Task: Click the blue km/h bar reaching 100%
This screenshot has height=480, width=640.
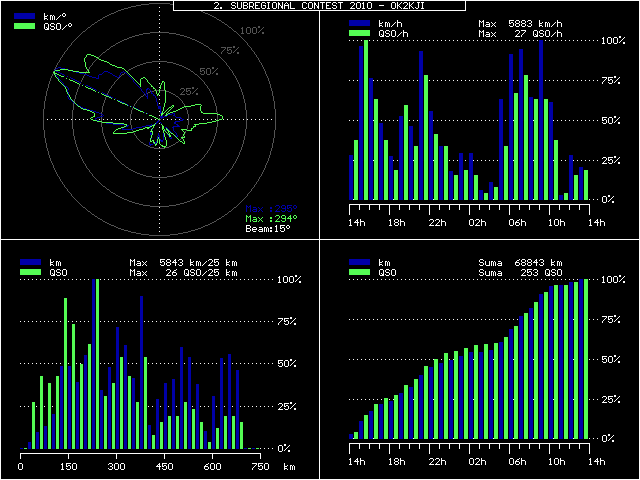Action: click(x=541, y=120)
